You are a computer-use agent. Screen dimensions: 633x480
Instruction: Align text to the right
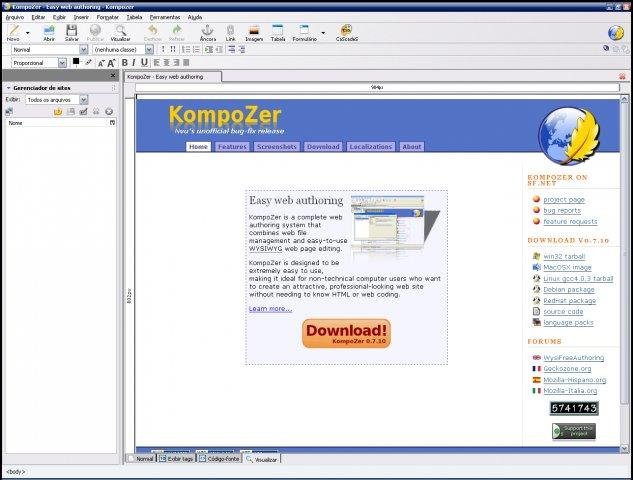pyautogui.click(x=176, y=63)
